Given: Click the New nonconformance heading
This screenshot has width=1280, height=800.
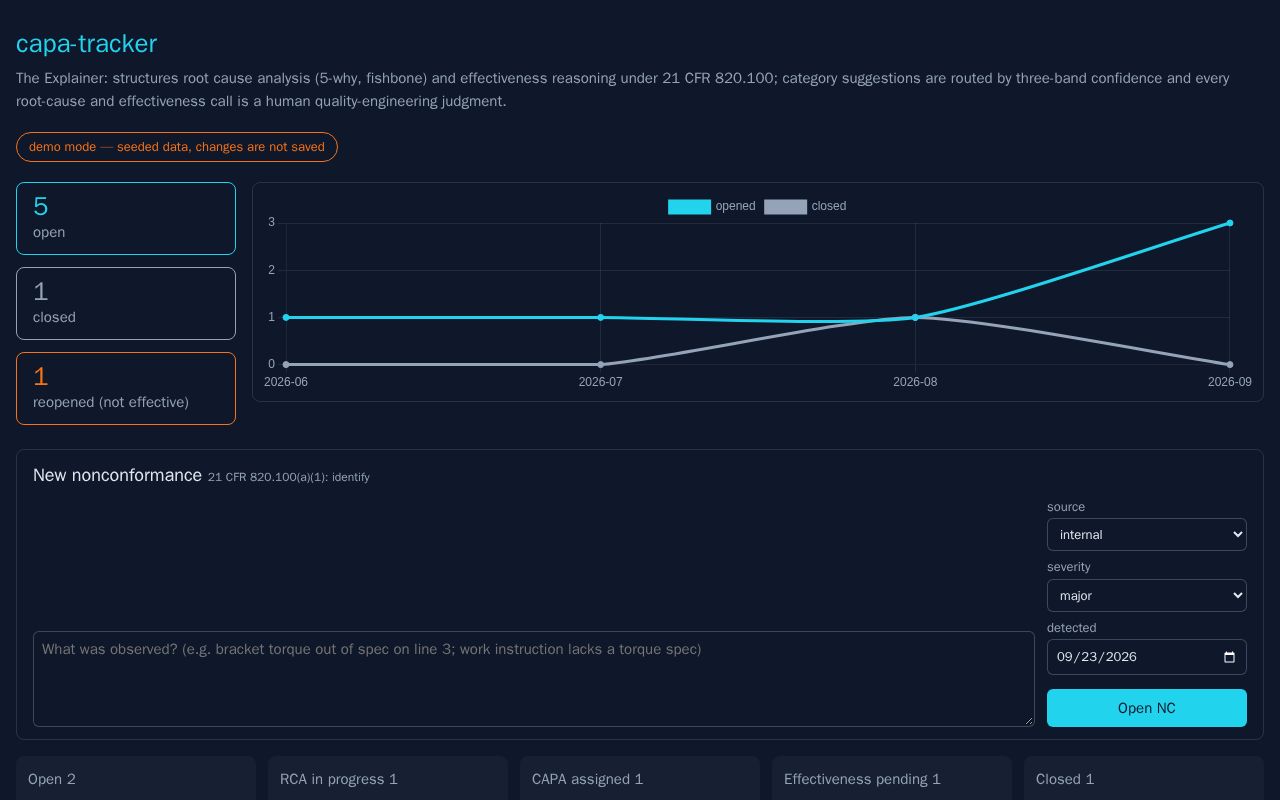Looking at the screenshot, I should point(117,475).
